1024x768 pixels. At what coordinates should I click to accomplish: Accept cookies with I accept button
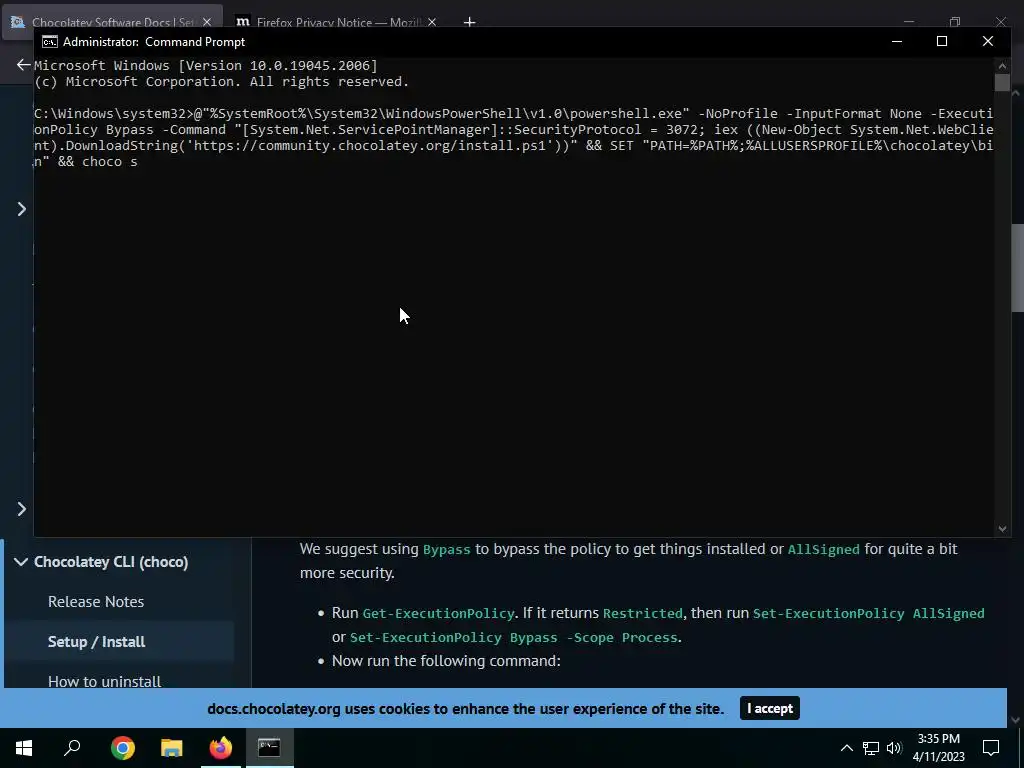coord(769,709)
